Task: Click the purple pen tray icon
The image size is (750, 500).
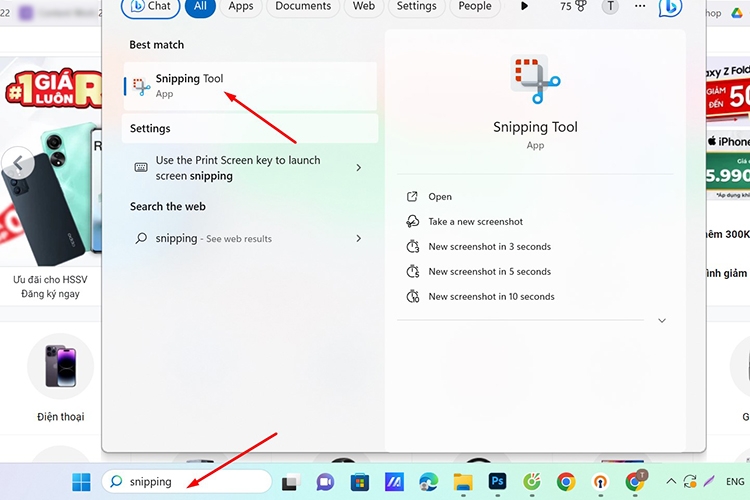Action: click(x=709, y=481)
